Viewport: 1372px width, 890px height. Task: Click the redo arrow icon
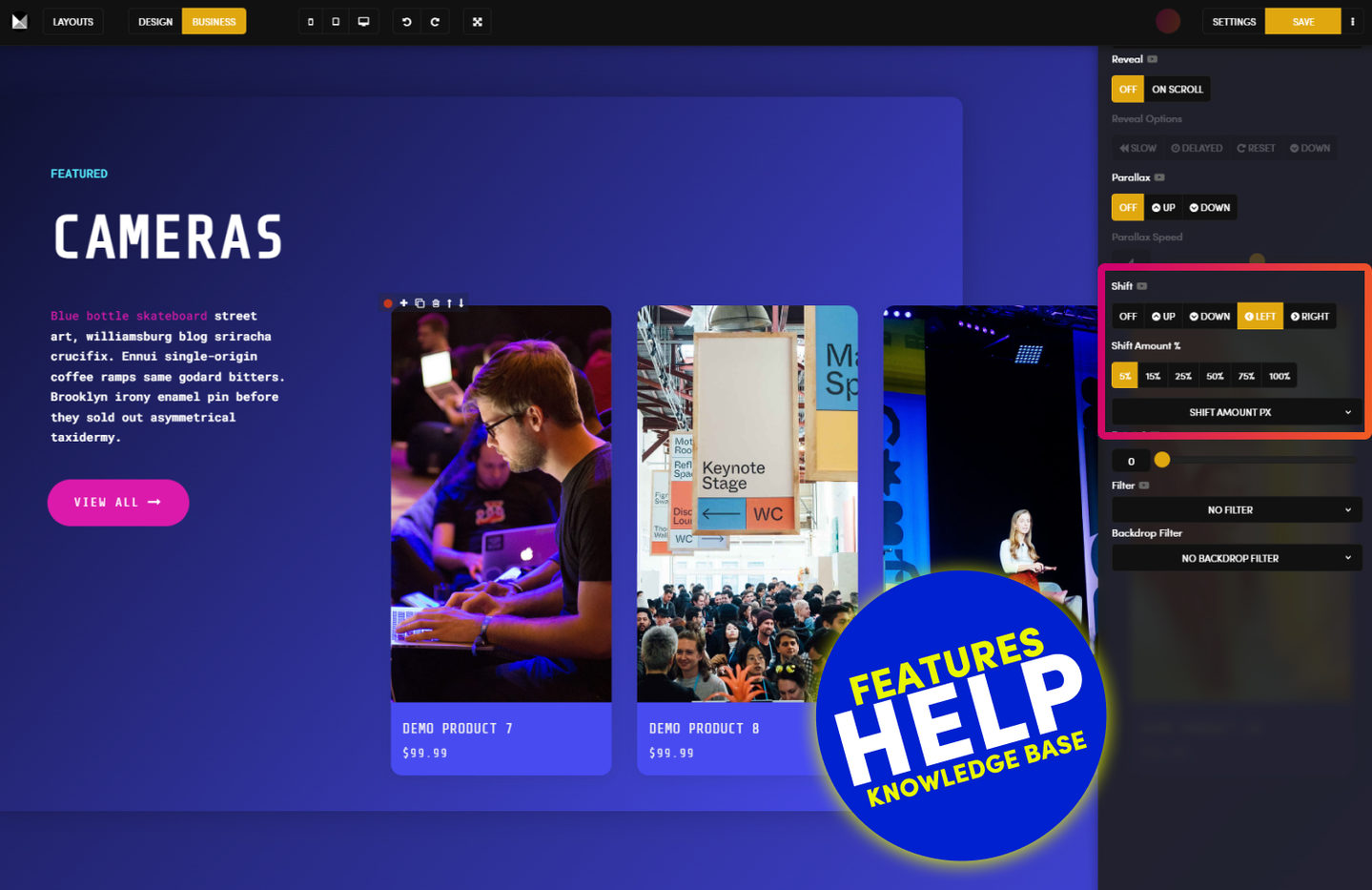coord(435,22)
